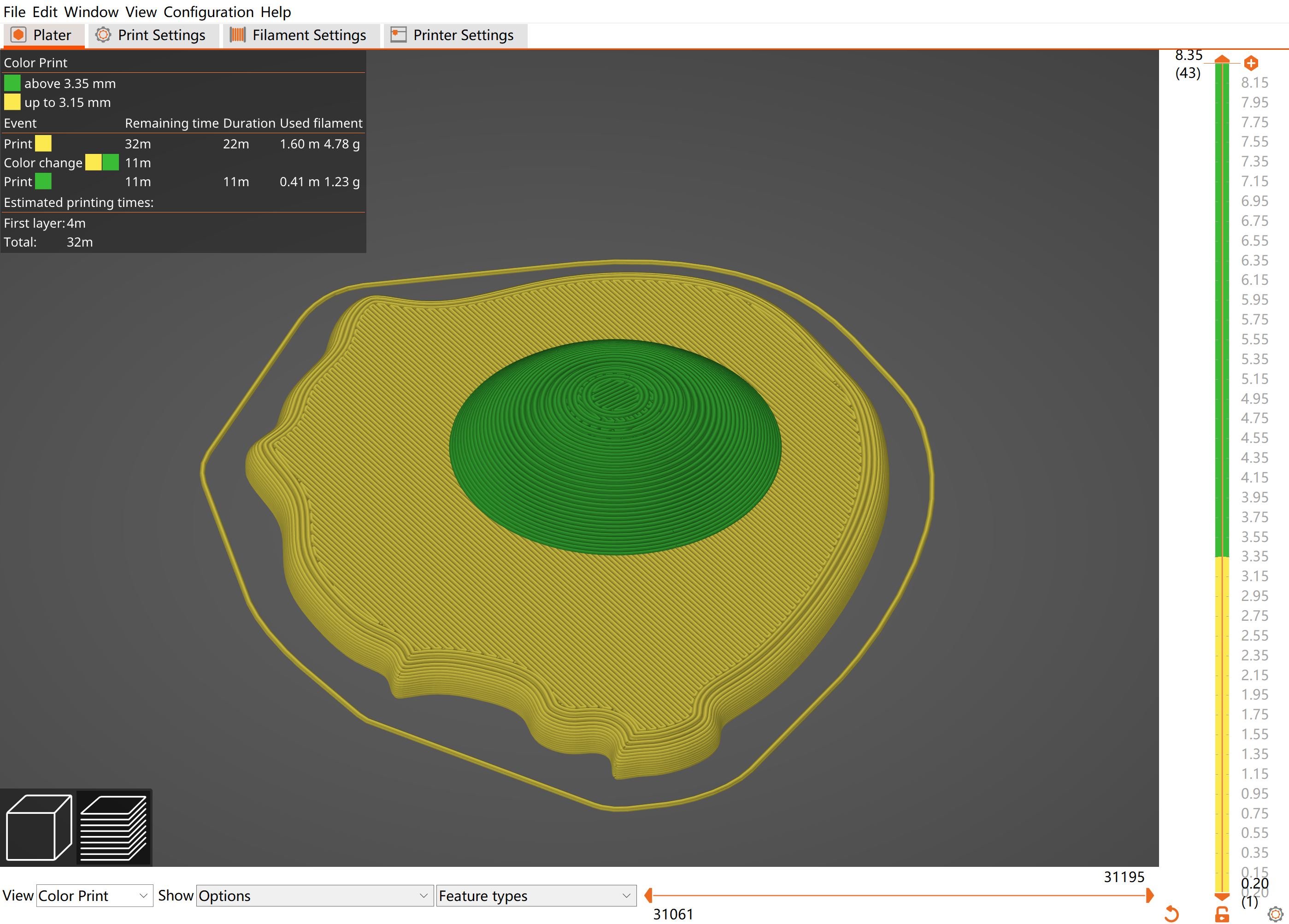Click the Plater tab's orange cube icon

(19, 35)
